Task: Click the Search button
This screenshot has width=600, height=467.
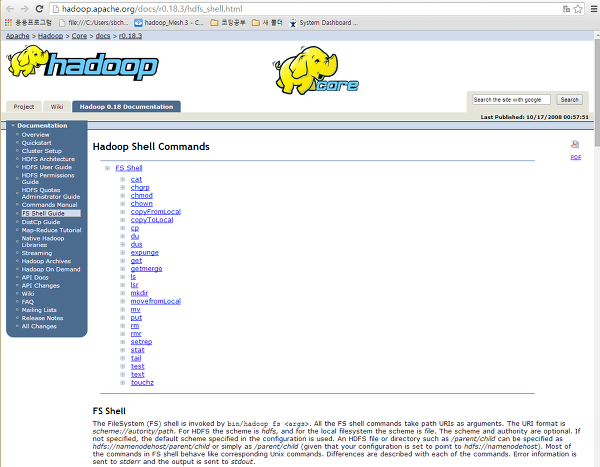Action: tap(569, 100)
